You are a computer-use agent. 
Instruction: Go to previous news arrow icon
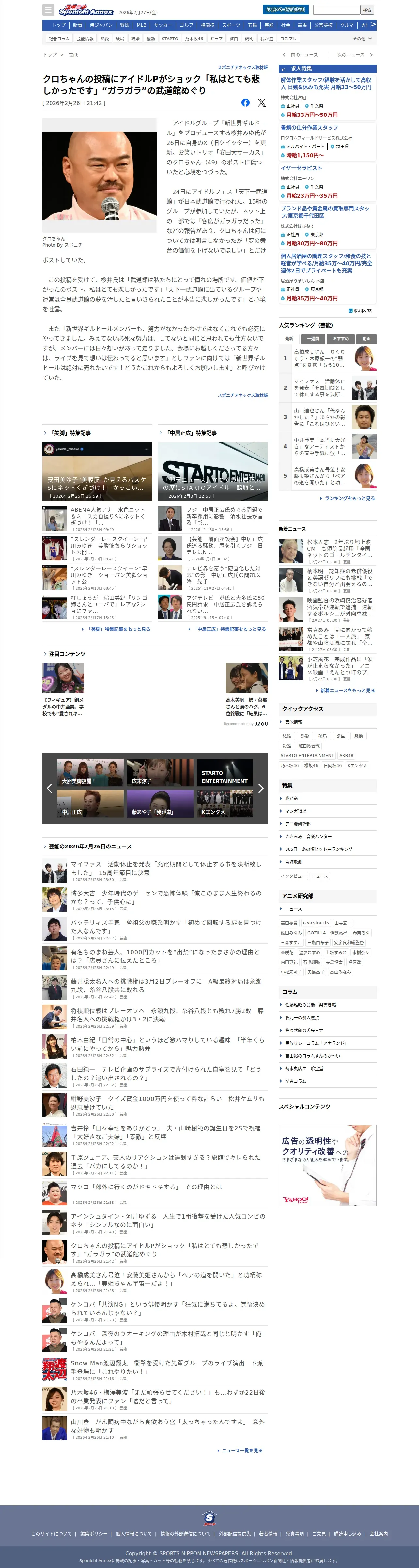coord(284,55)
